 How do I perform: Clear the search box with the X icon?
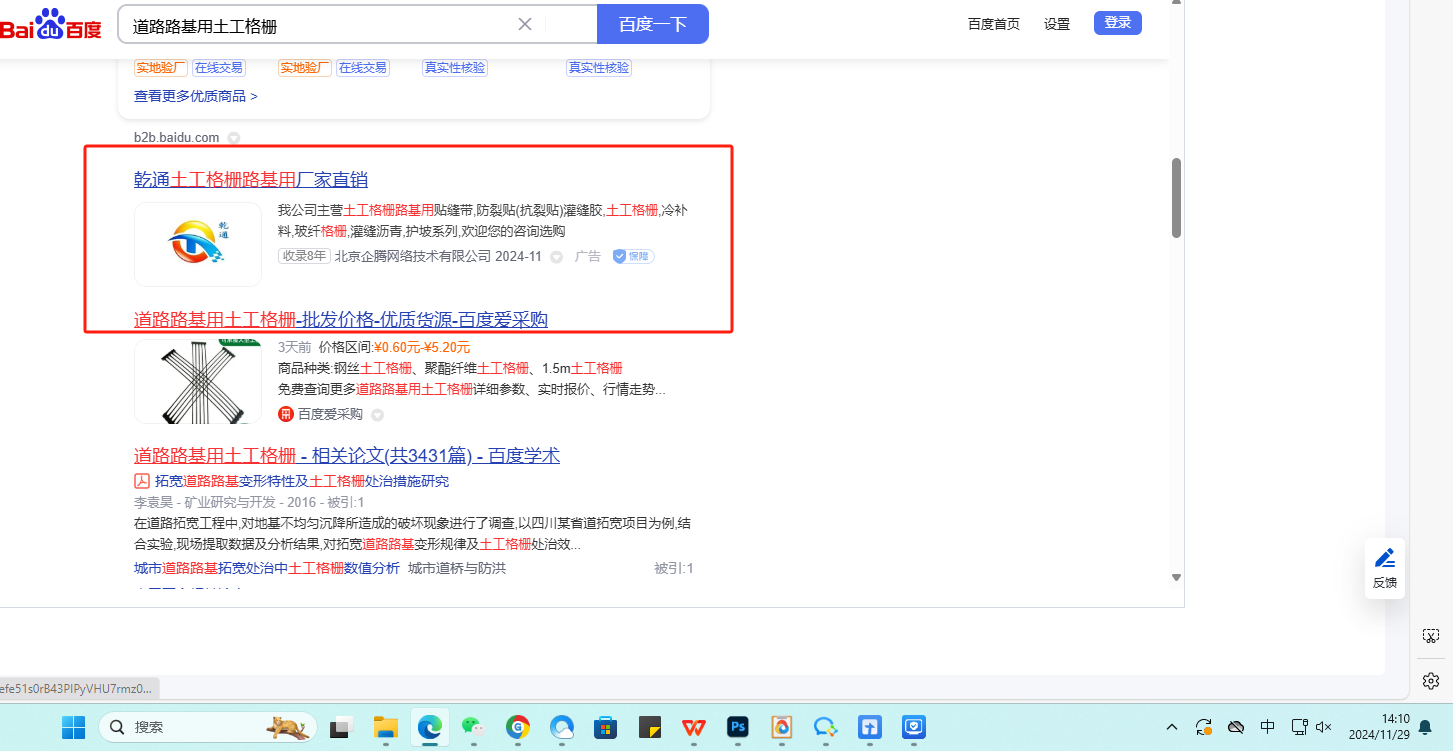[524, 24]
